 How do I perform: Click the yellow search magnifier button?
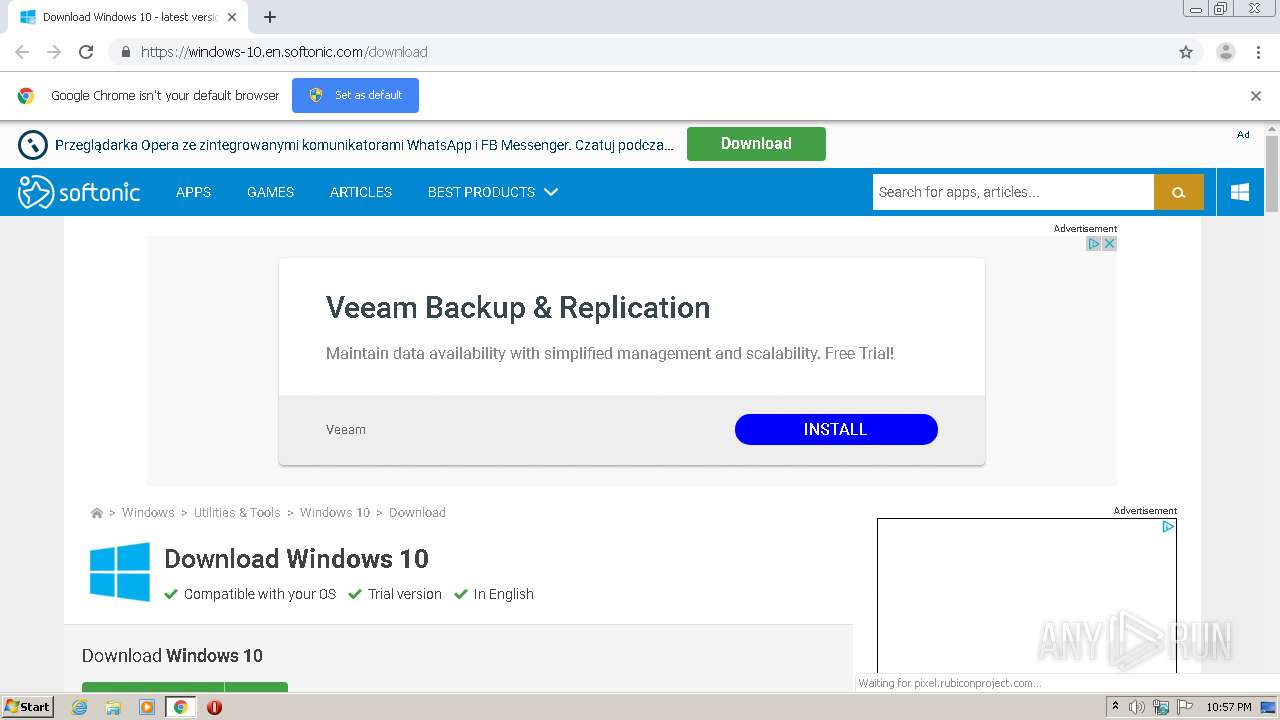(1179, 192)
